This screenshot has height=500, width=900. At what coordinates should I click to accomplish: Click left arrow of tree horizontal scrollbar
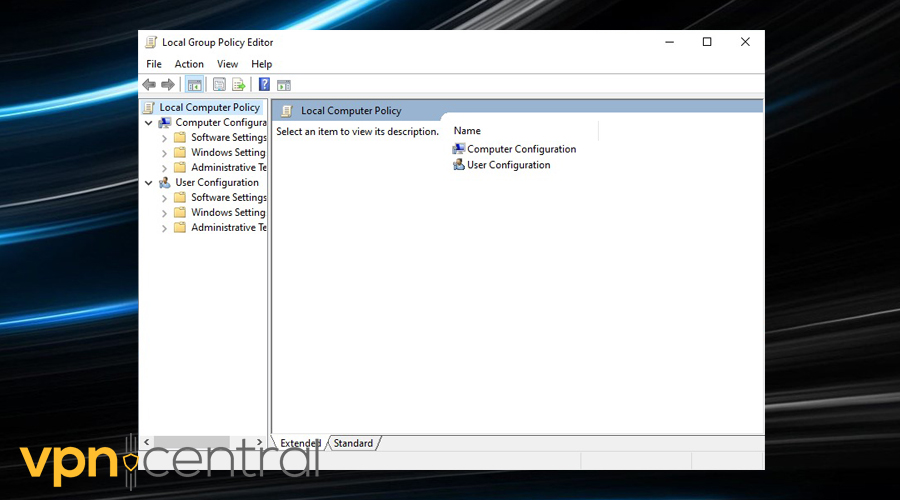146,442
